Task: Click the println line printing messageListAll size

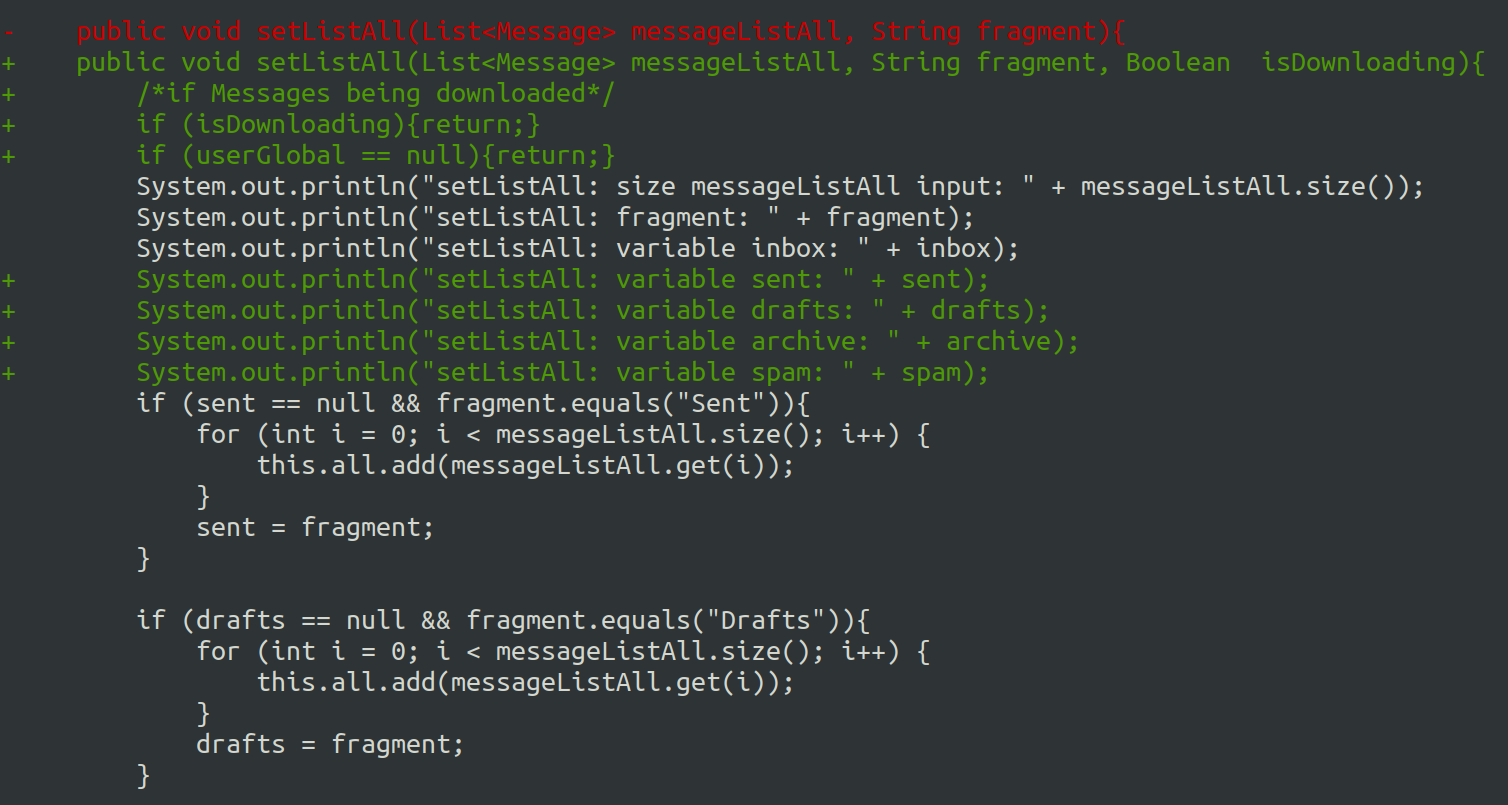Action: (x=780, y=187)
